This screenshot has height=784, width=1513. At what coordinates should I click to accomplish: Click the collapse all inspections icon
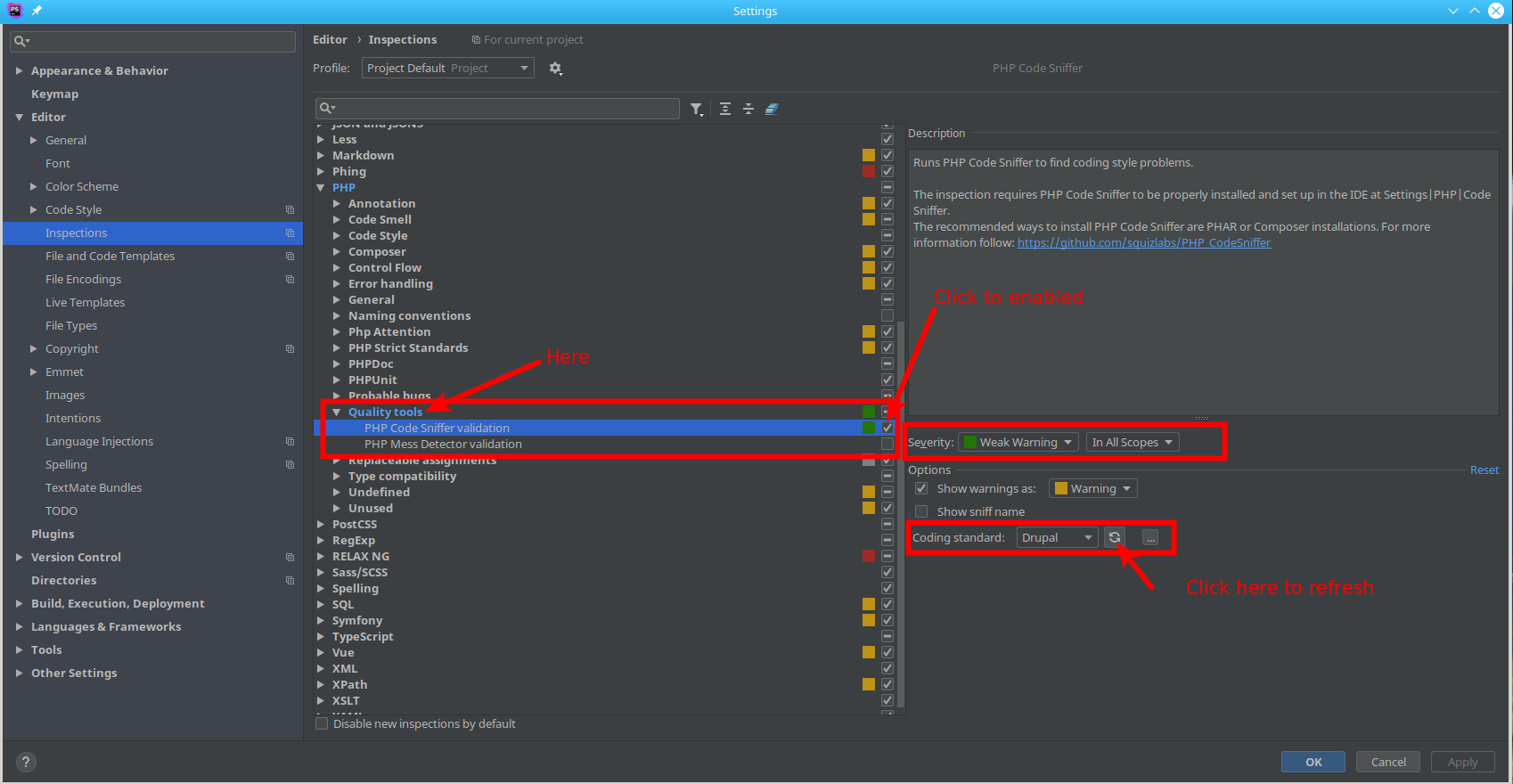coord(748,109)
